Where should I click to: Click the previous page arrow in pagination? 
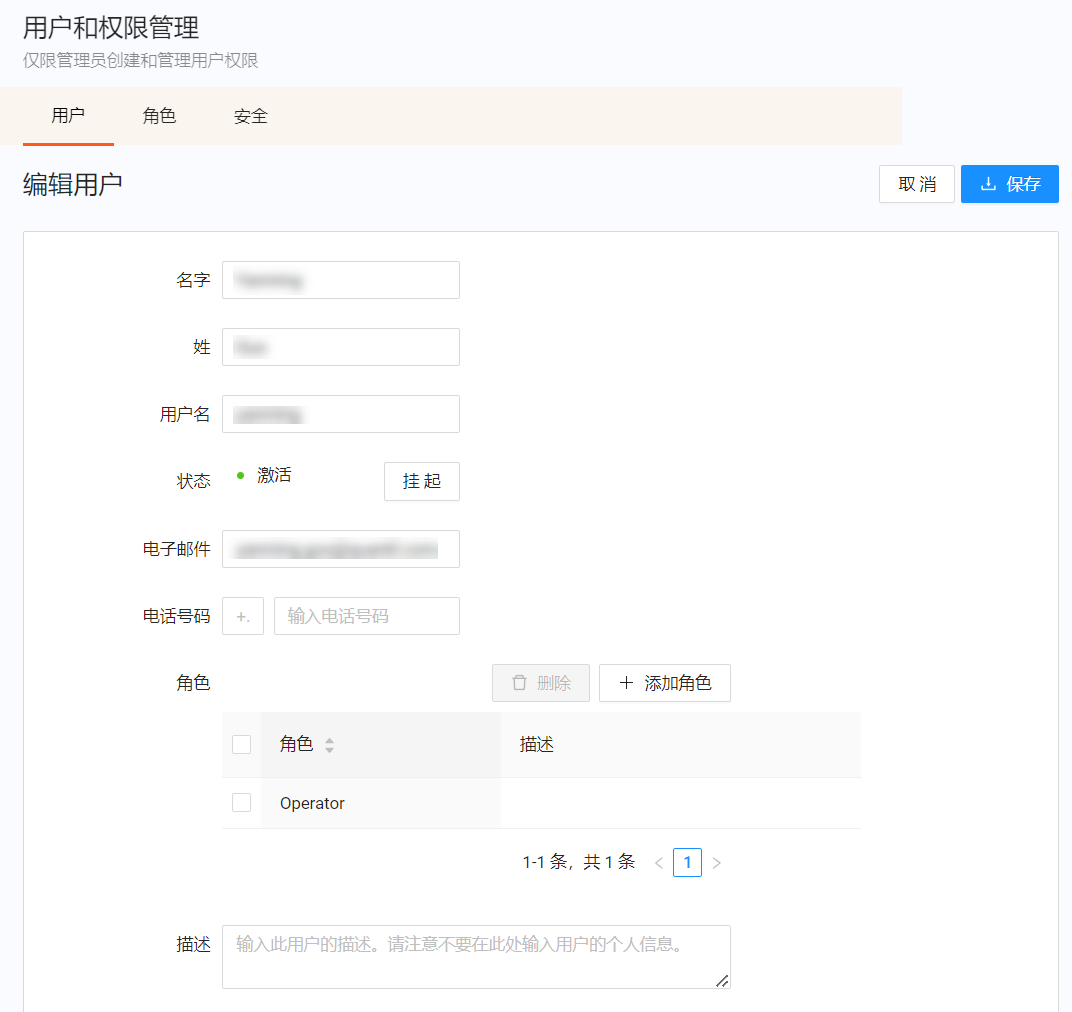coord(659,862)
